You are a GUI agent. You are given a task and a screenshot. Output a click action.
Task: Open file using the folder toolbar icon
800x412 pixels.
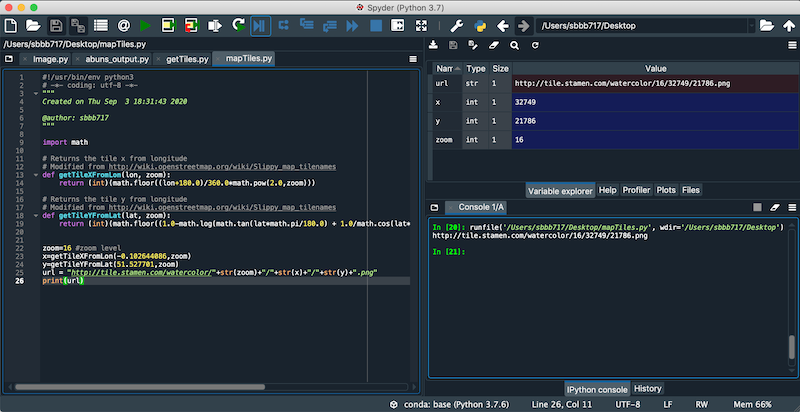[33, 25]
